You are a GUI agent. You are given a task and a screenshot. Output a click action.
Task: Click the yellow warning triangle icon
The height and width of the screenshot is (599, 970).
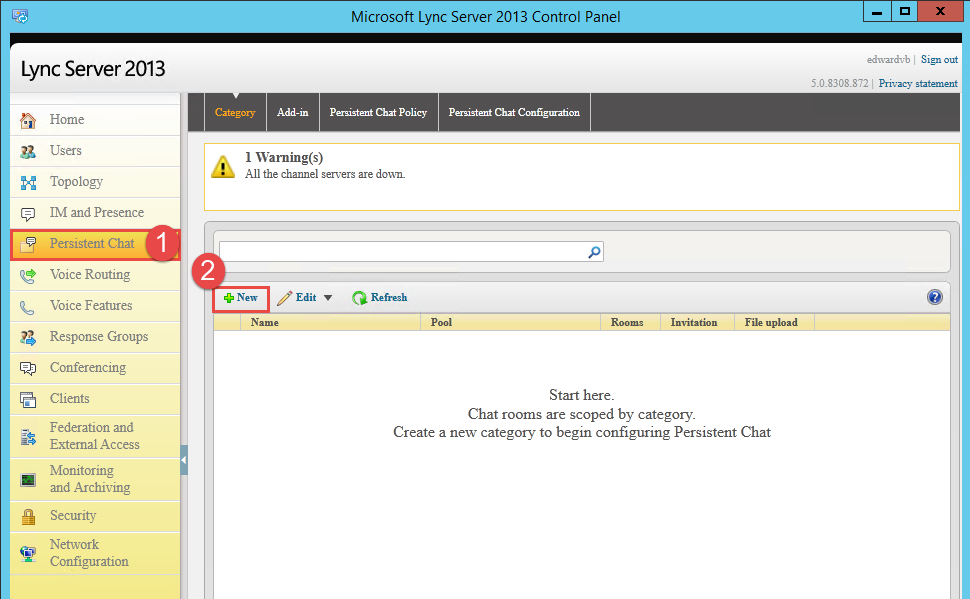coord(223,167)
